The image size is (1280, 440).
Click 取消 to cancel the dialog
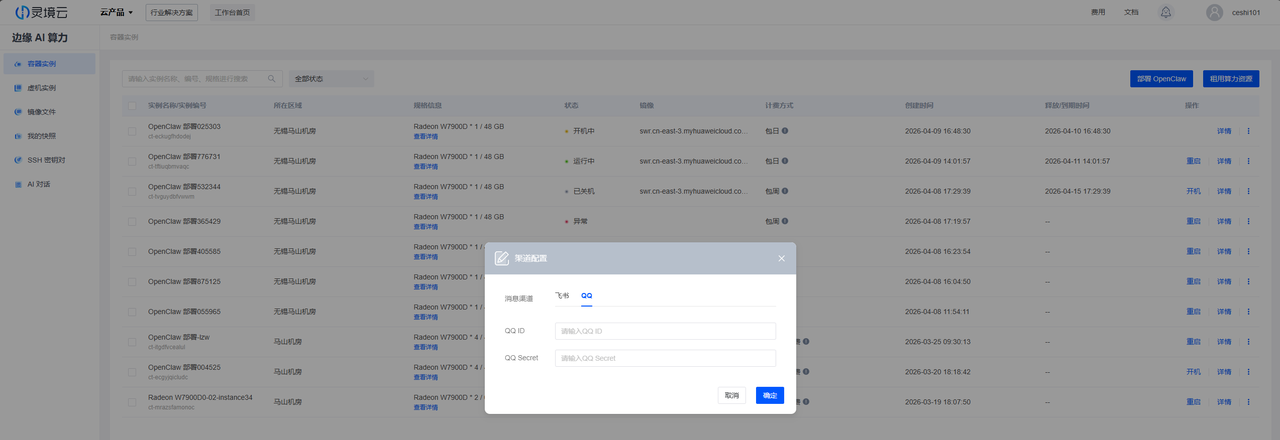(x=731, y=396)
